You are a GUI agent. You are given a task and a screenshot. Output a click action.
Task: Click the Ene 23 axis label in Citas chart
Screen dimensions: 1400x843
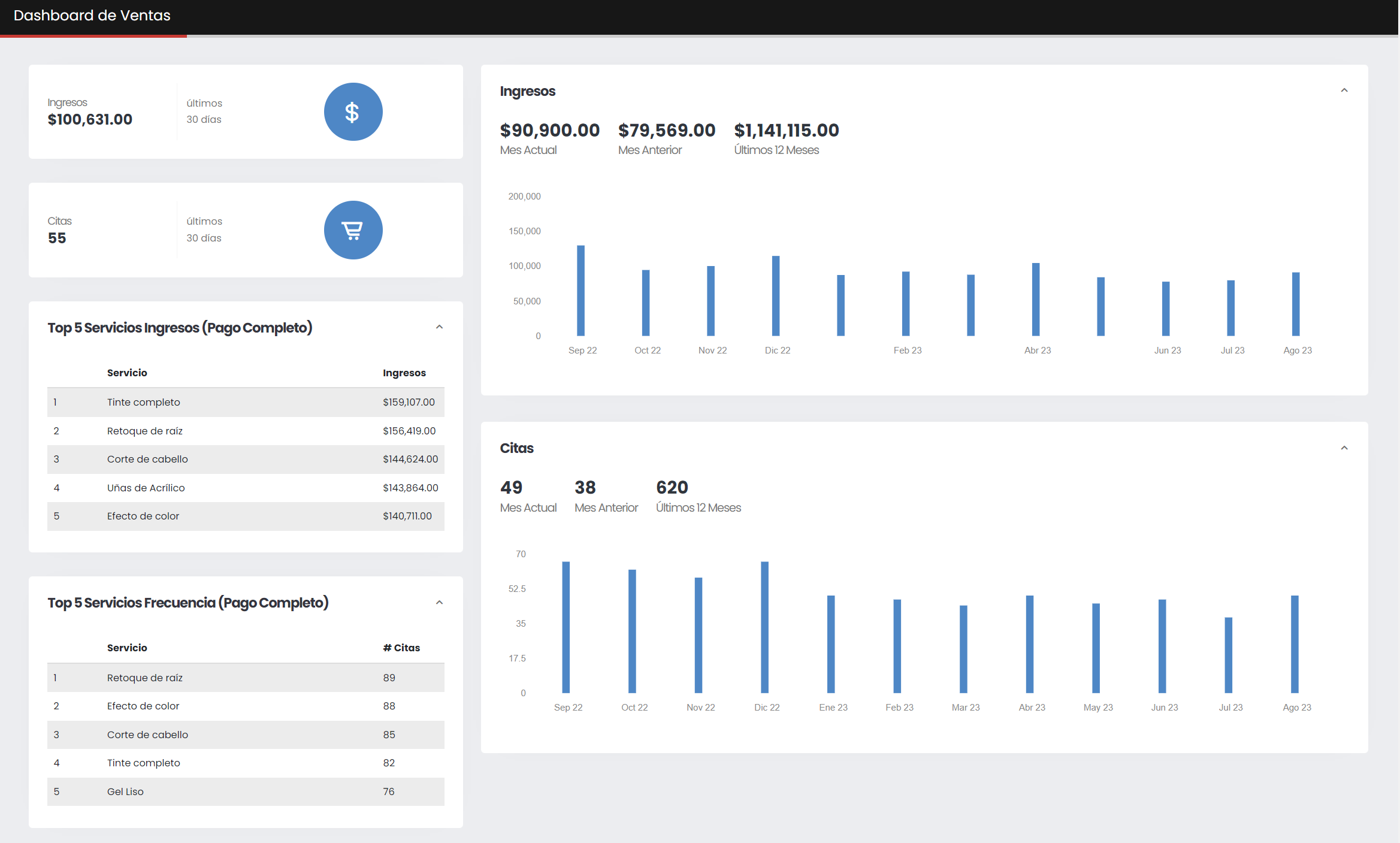tap(833, 708)
